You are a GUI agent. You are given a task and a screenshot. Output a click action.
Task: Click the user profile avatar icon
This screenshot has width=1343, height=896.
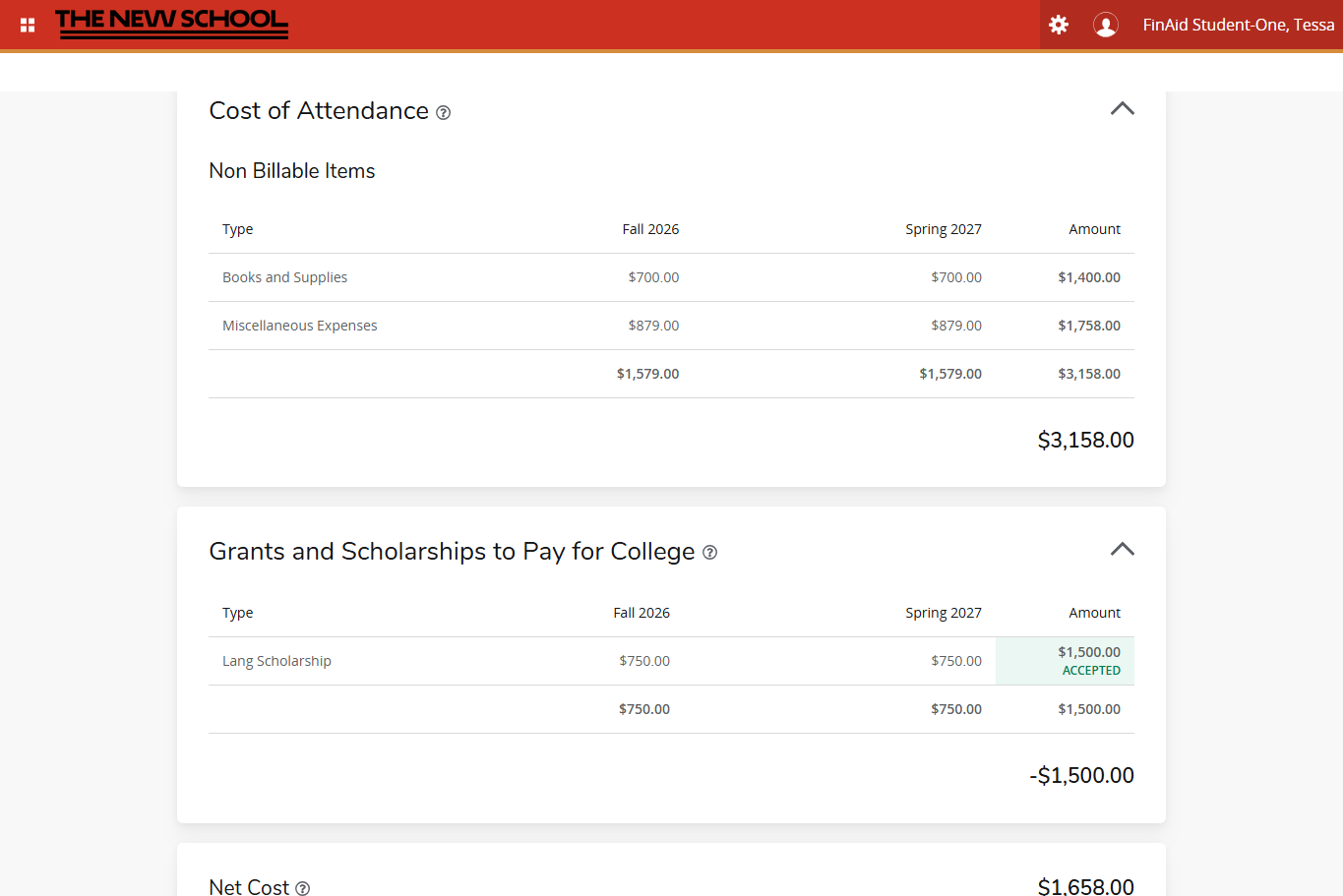pos(1106,25)
